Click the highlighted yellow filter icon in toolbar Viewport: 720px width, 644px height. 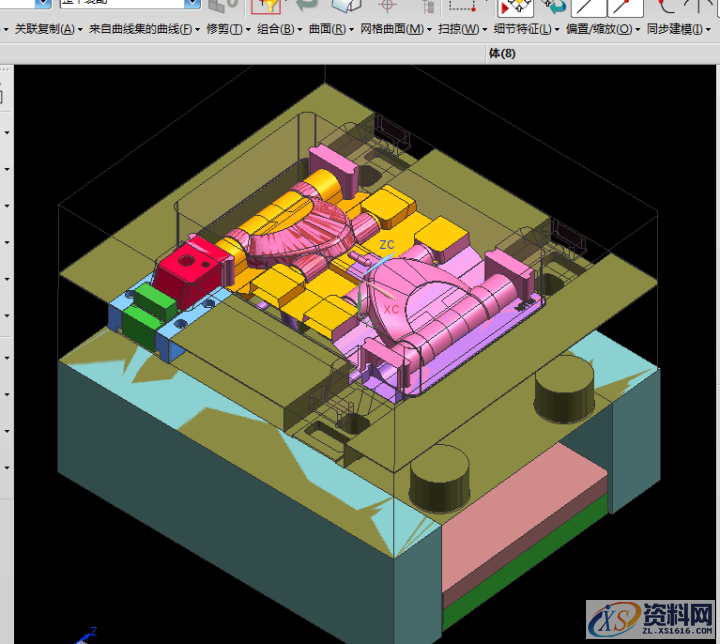pyautogui.click(x=265, y=6)
